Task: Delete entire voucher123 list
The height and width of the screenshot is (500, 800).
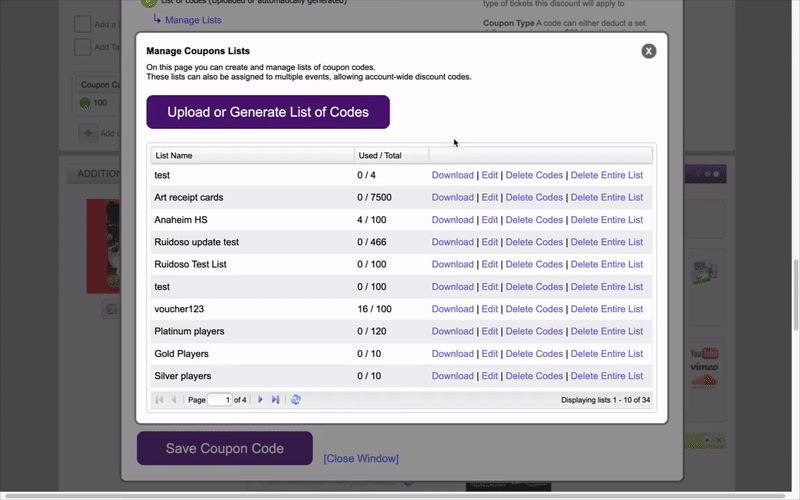Action: 607,309
